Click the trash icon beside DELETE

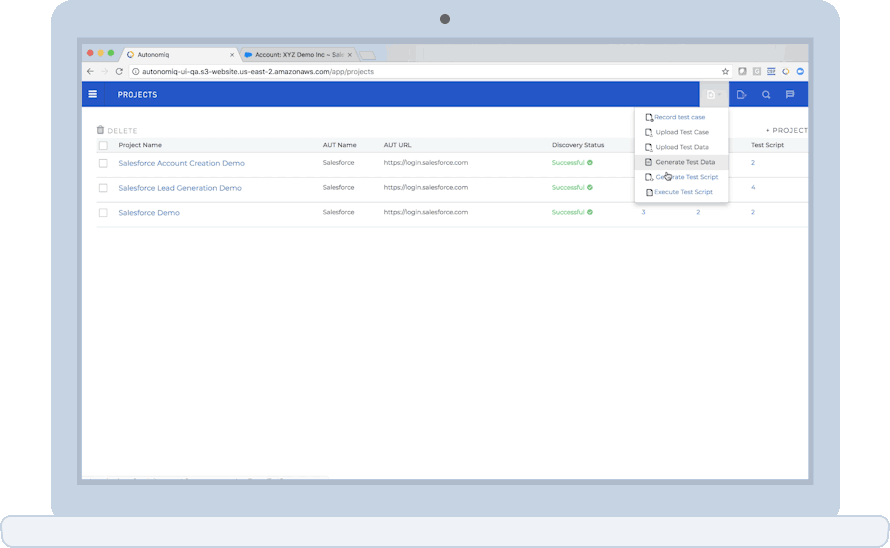[x=100, y=130]
